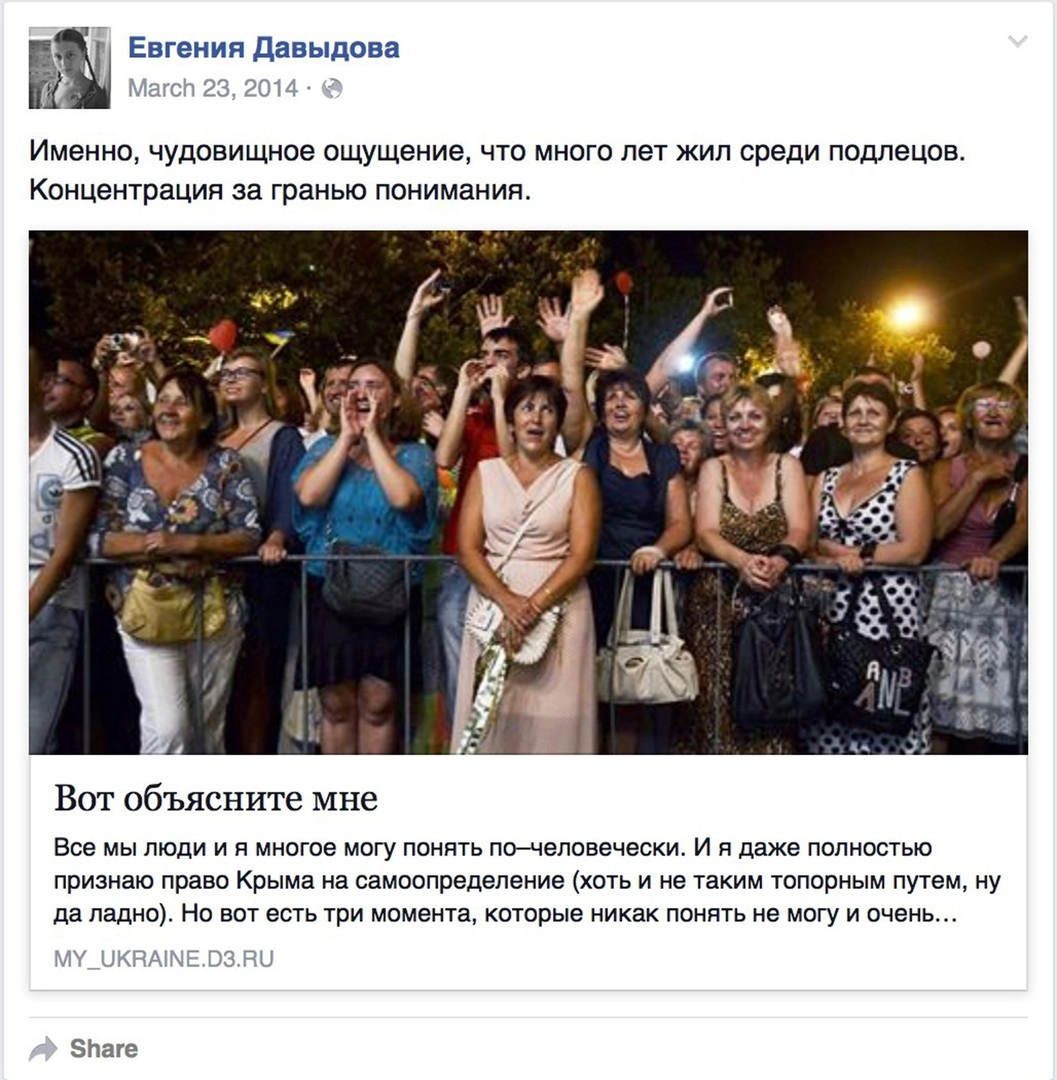Expand the post options chevron
1057x1080 pixels.
click(x=1017, y=41)
